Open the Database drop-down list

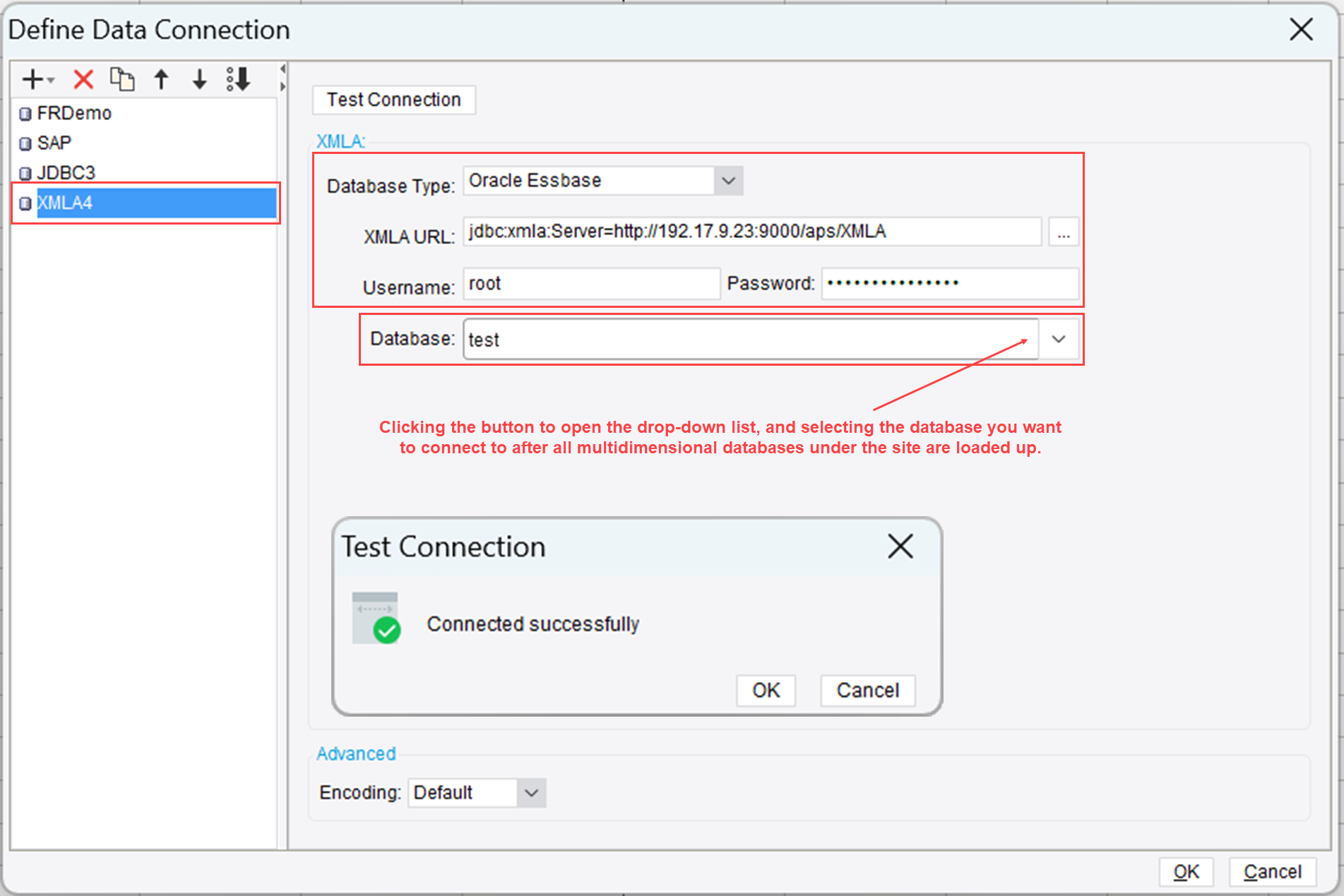click(x=1059, y=340)
